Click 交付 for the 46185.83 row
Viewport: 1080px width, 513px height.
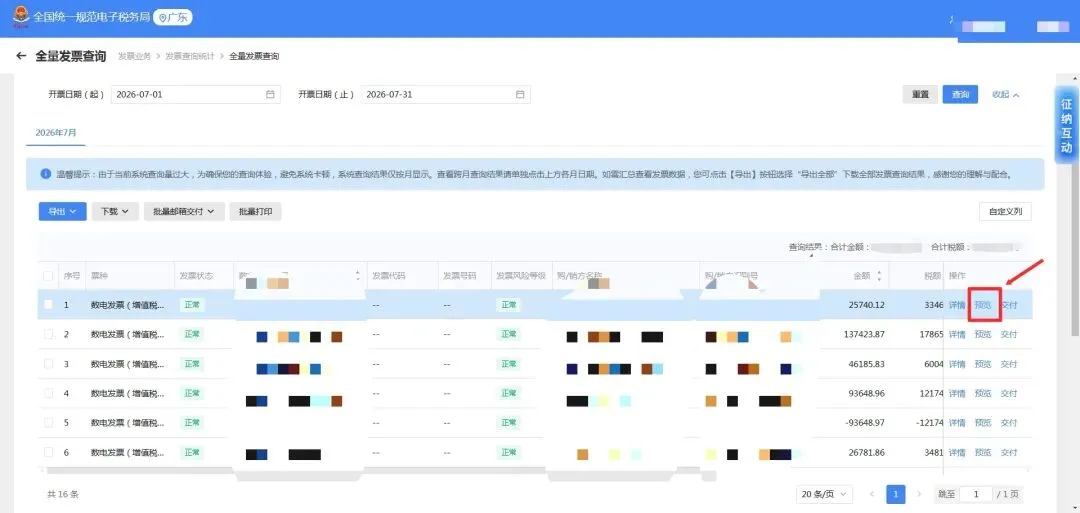coord(1008,364)
